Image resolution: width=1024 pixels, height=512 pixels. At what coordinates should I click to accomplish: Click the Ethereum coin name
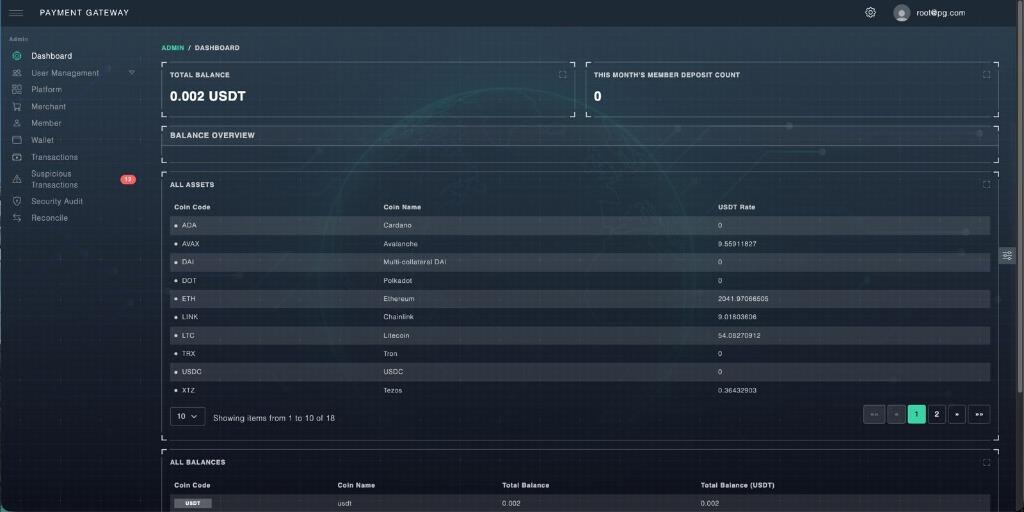click(398, 299)
